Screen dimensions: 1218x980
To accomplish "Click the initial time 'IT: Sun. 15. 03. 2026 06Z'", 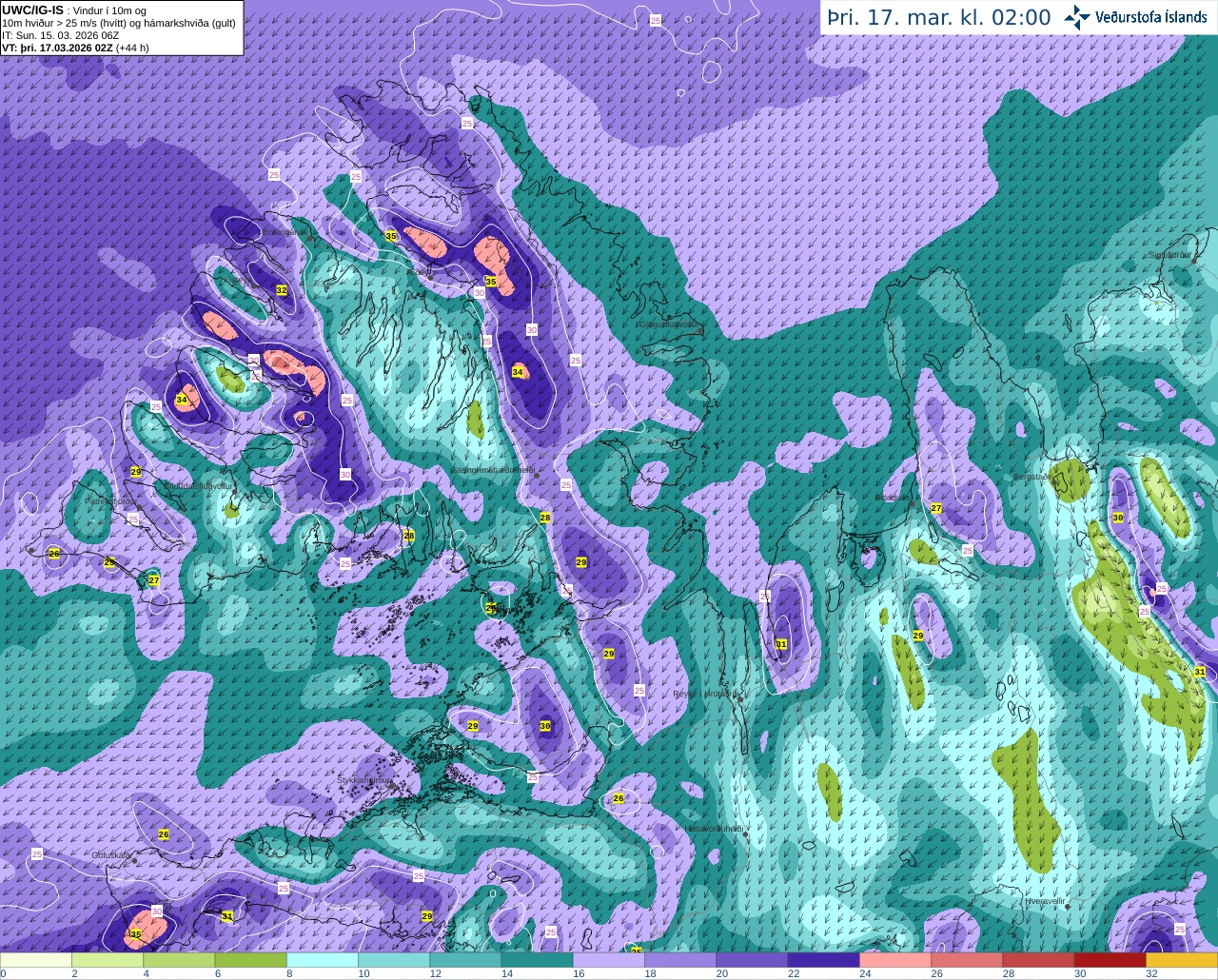I will (x=60, y=34).
